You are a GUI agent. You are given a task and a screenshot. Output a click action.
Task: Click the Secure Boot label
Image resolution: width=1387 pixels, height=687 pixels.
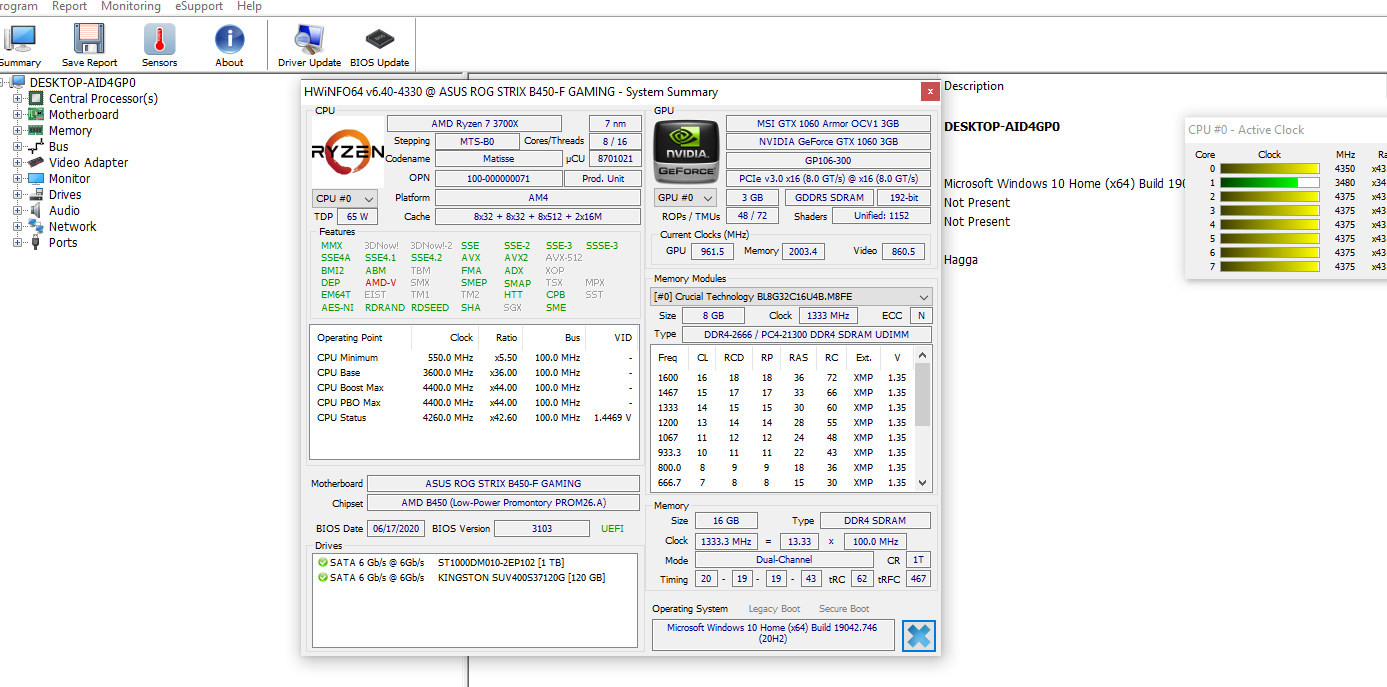844,609
